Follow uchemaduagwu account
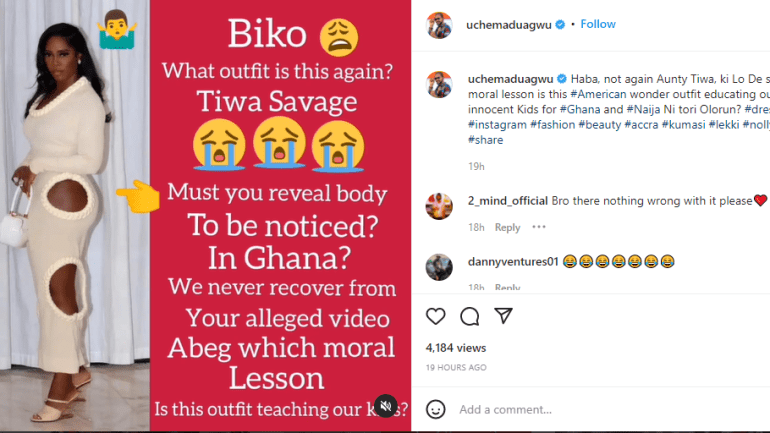This screenshot has width=770, height=433. [x=598, y=24]
